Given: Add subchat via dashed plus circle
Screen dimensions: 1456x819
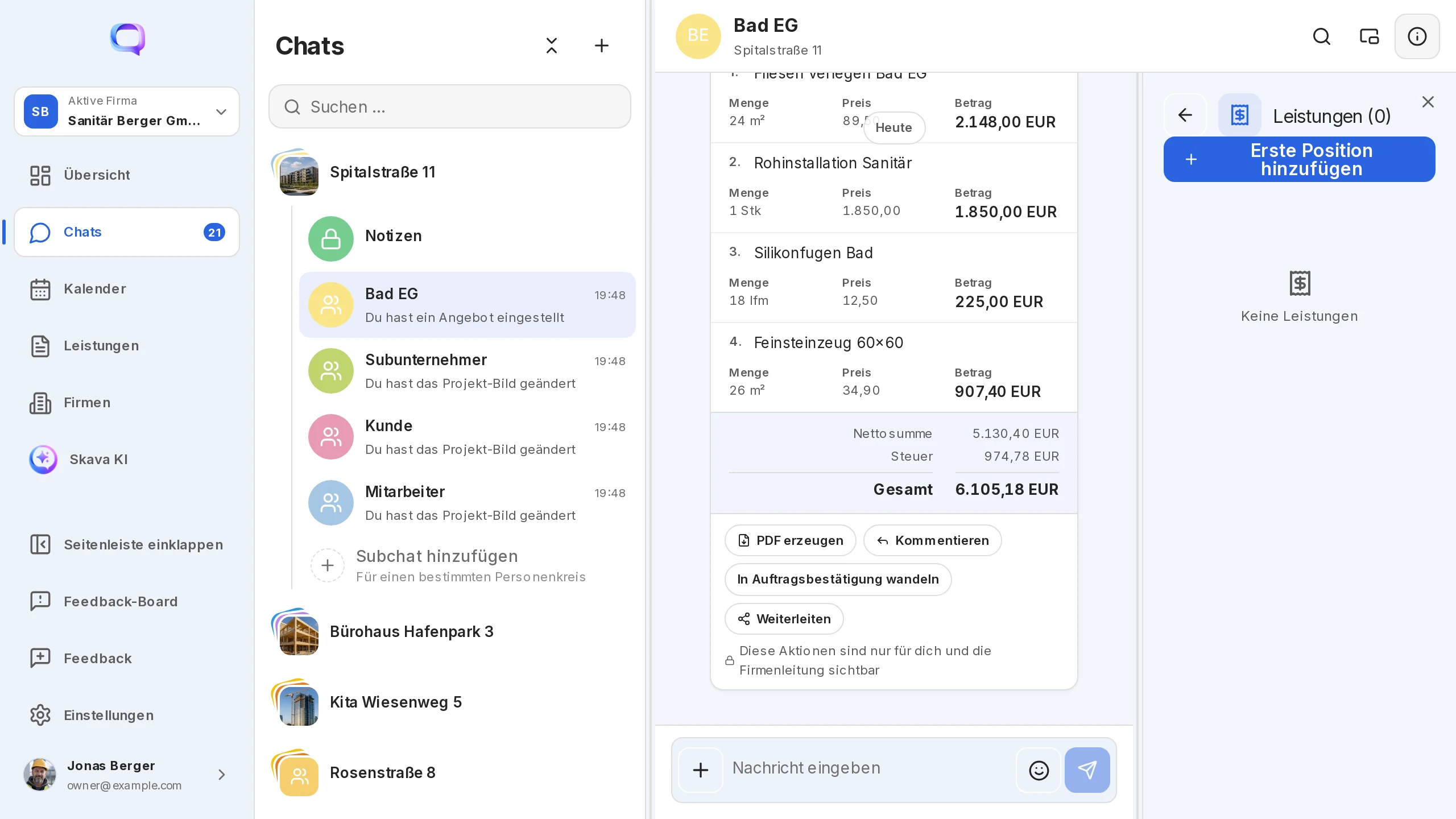Looking at the screenshot, I should click(x=327, y=565).
